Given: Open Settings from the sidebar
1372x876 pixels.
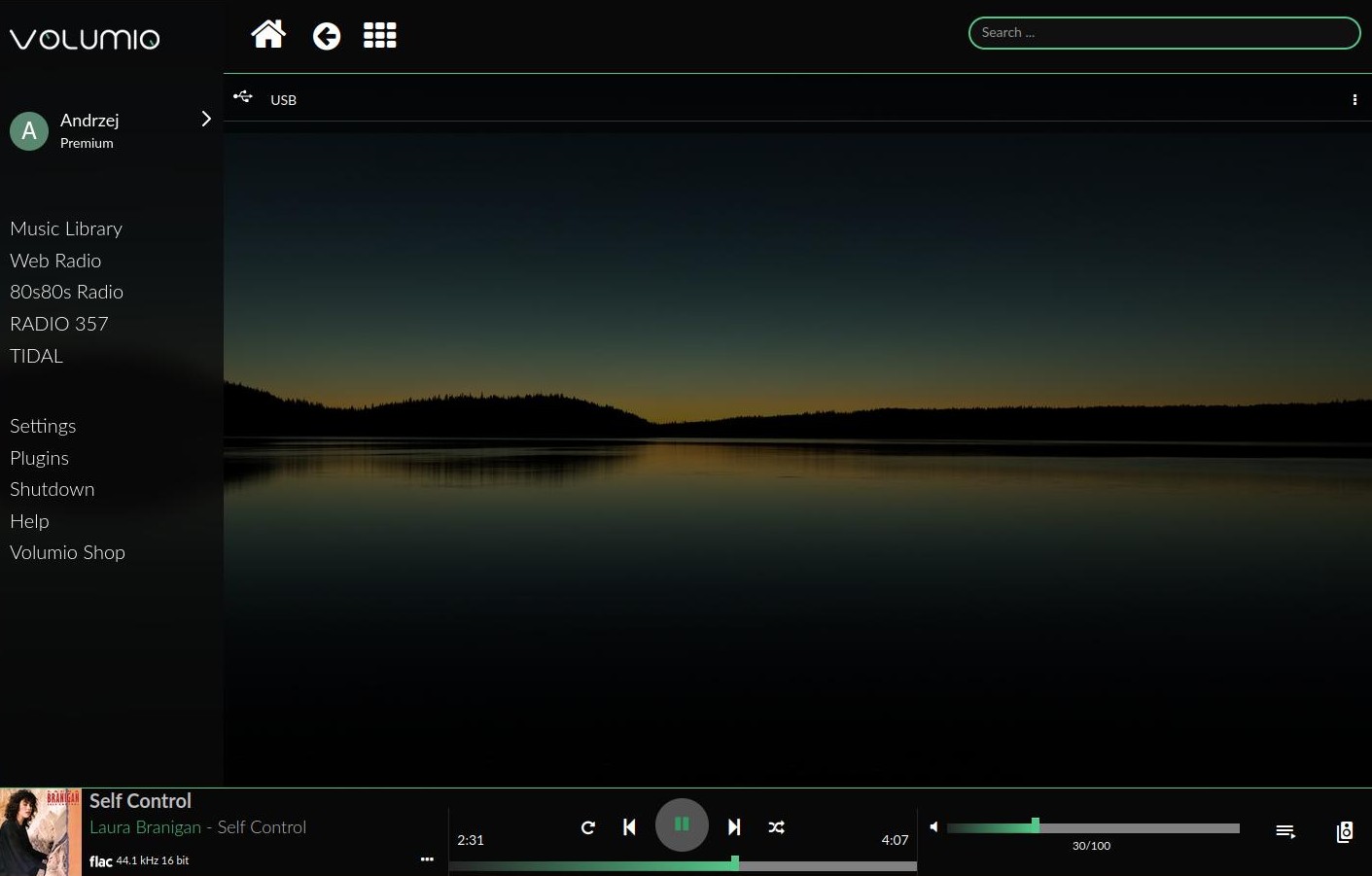Looking at the screenshot, I should pos(43,426).
